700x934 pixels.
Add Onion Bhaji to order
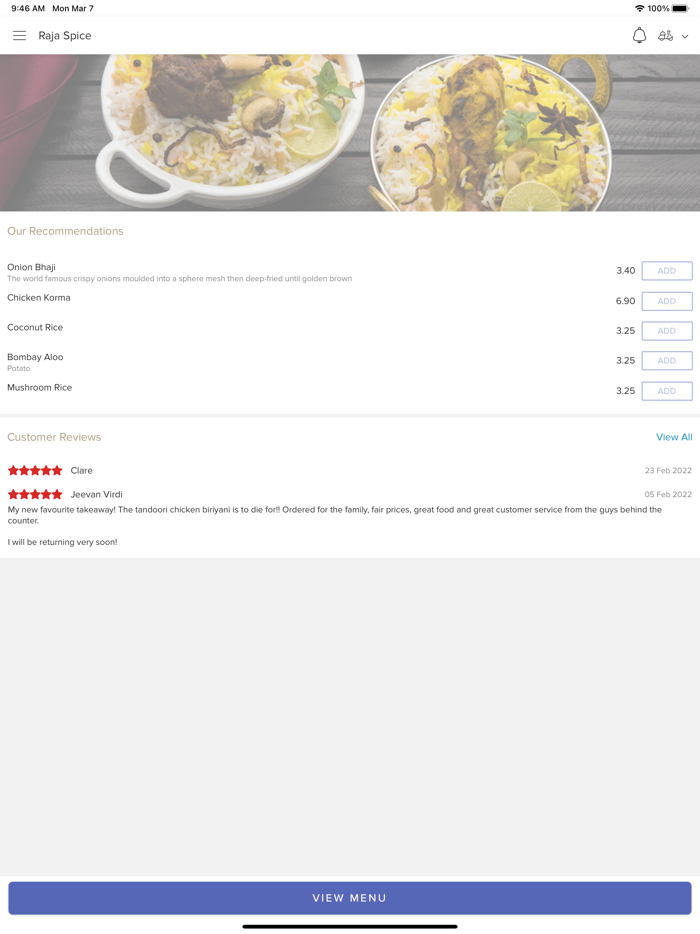[667, 270]
